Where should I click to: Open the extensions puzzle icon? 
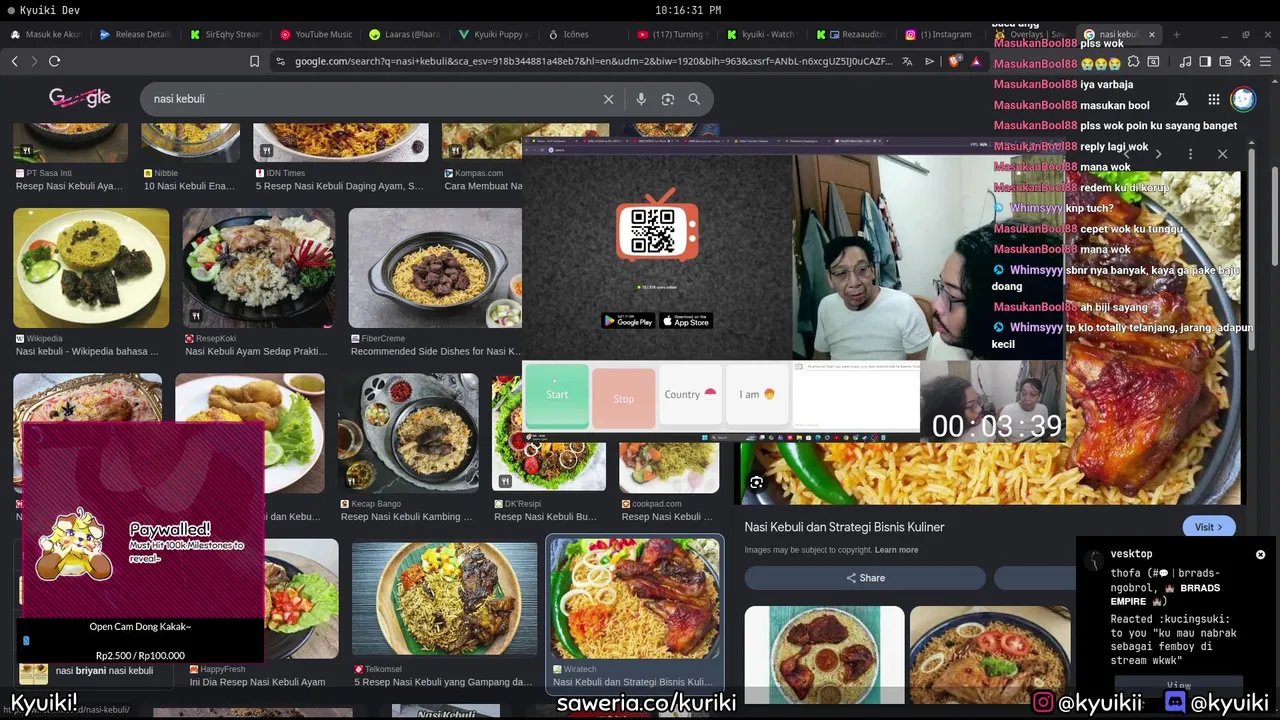(x=1133, y=61)
